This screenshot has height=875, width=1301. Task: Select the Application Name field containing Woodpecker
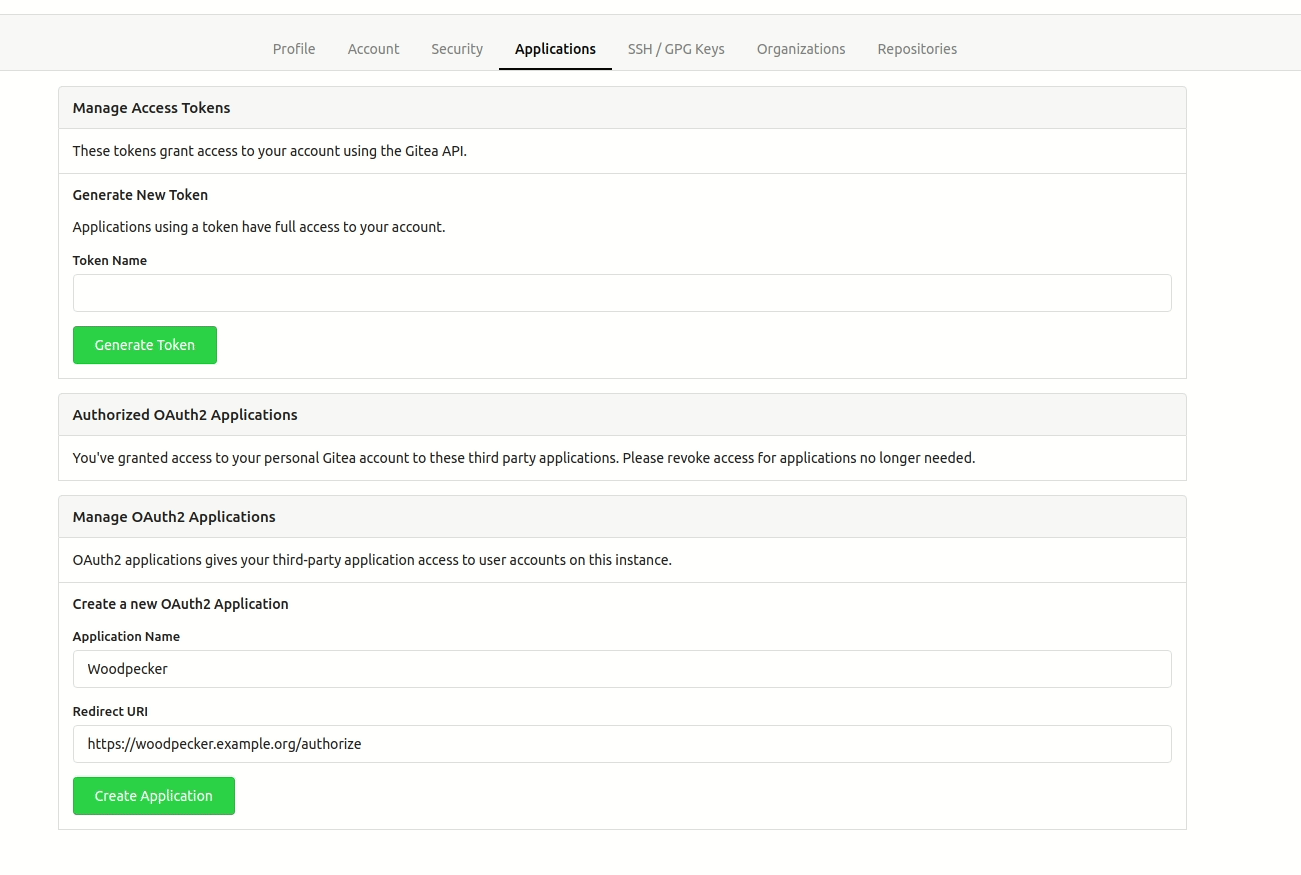coord(622,668)
